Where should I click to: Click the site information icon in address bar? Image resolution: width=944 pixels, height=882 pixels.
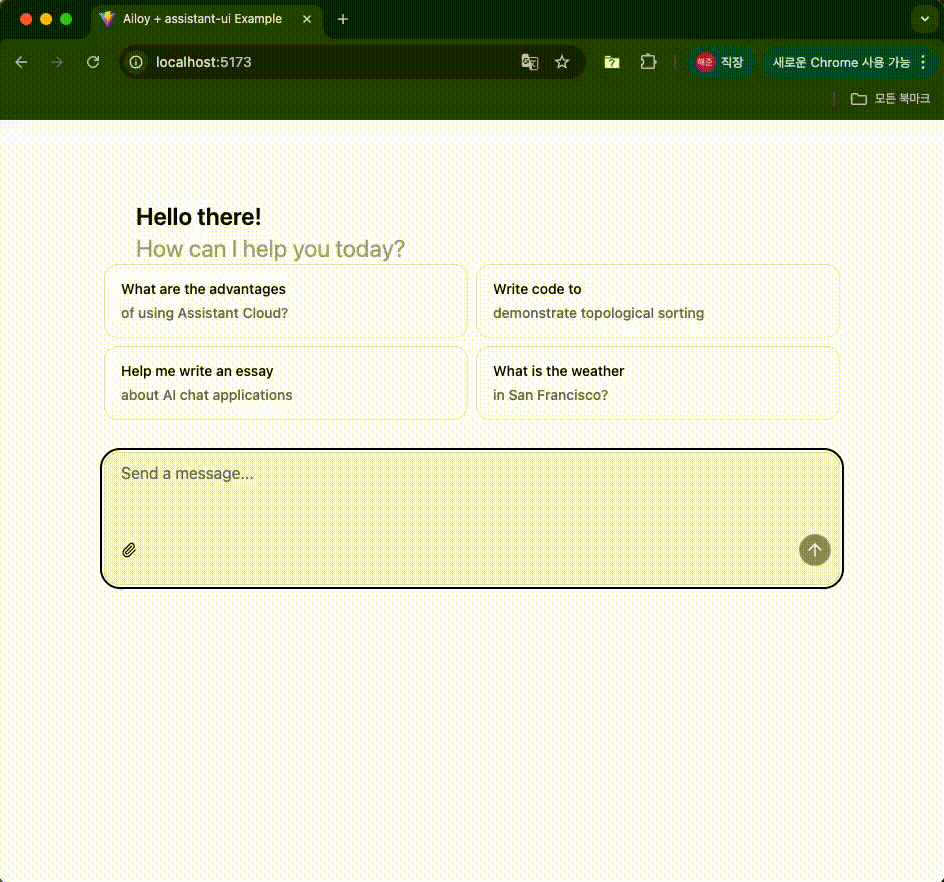click(x=138, y=62)
